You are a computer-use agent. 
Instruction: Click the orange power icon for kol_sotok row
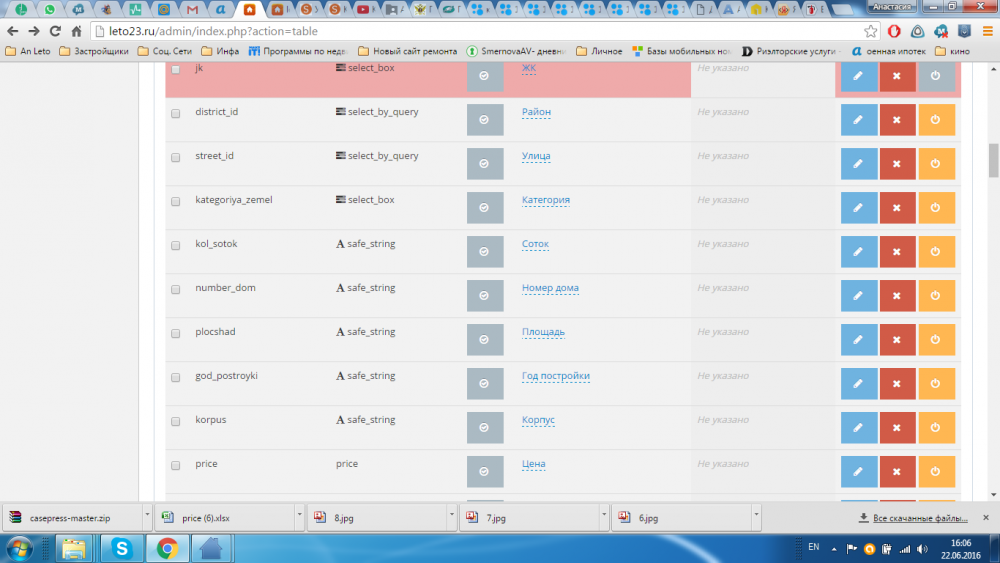[936, 251]
